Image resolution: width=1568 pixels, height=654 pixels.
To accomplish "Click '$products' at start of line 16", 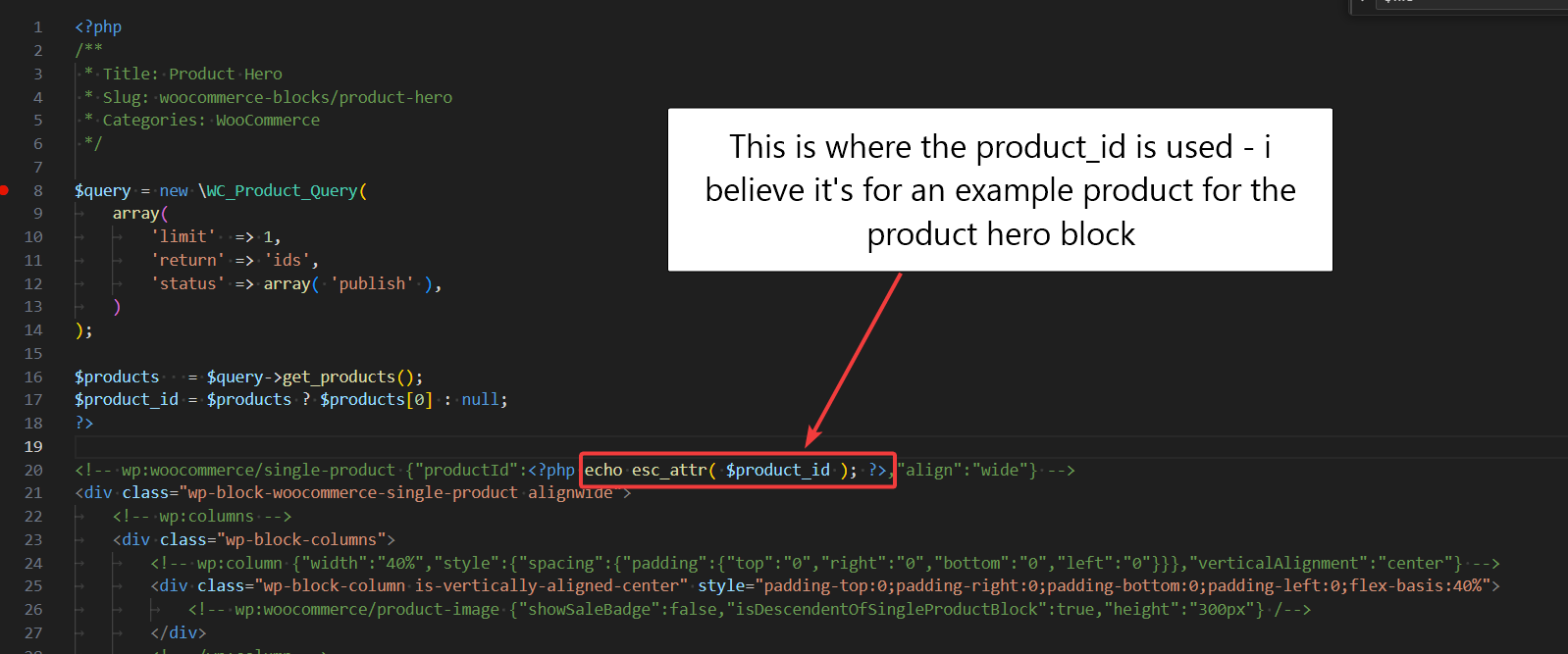I will 117,377.
